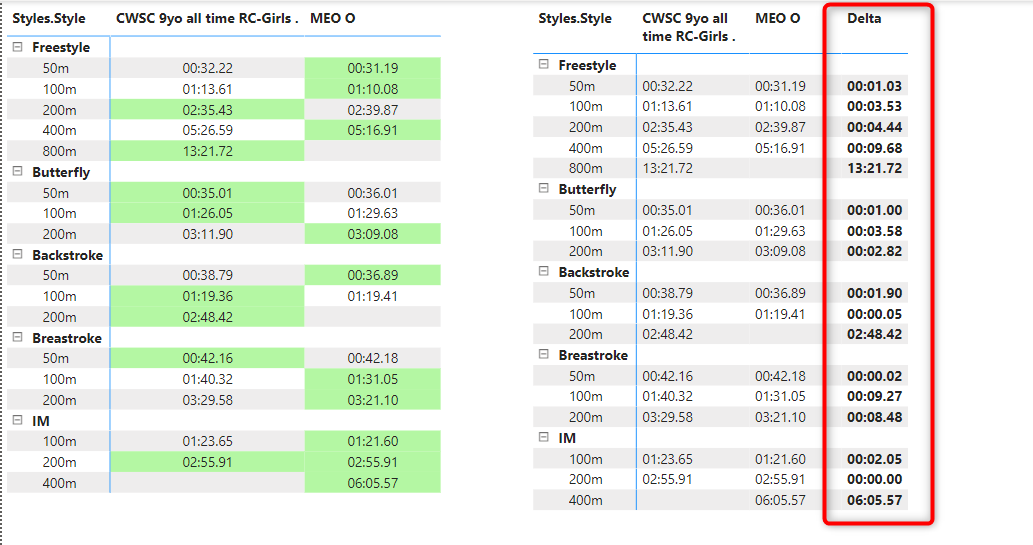1033x545 pixels.
Task: Select right table cell 03:21.10
Action: coord(780,417)
